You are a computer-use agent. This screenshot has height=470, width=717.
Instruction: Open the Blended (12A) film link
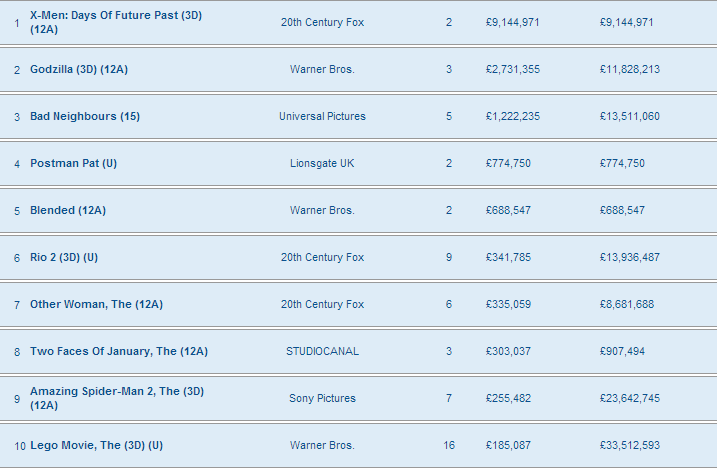pyautogui.click(x=68, y=210)
